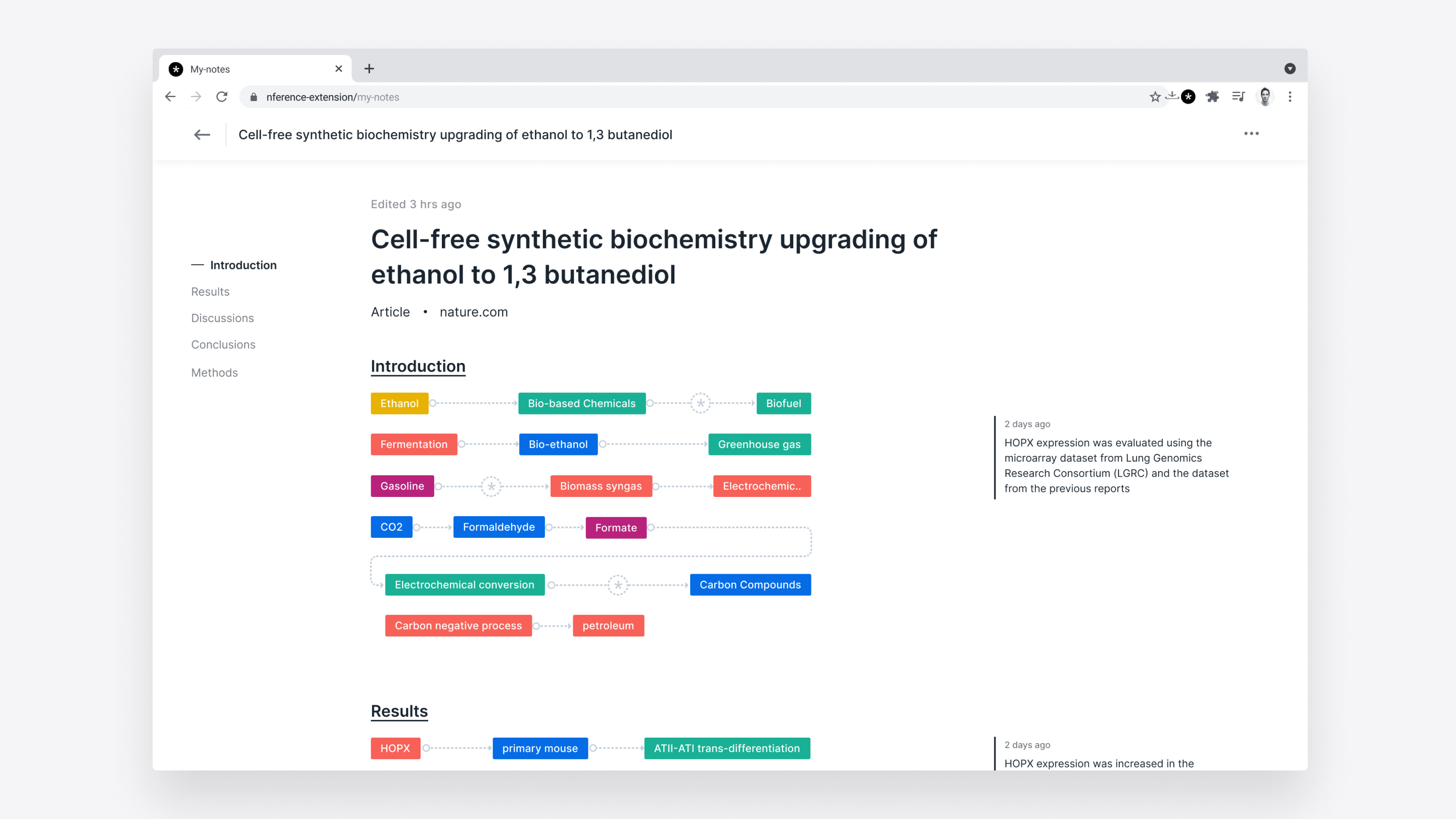Click asterisk node between Gasoline and Biomass syngas
This screenshot has height=819, width=1456.
tap(491, 486)
